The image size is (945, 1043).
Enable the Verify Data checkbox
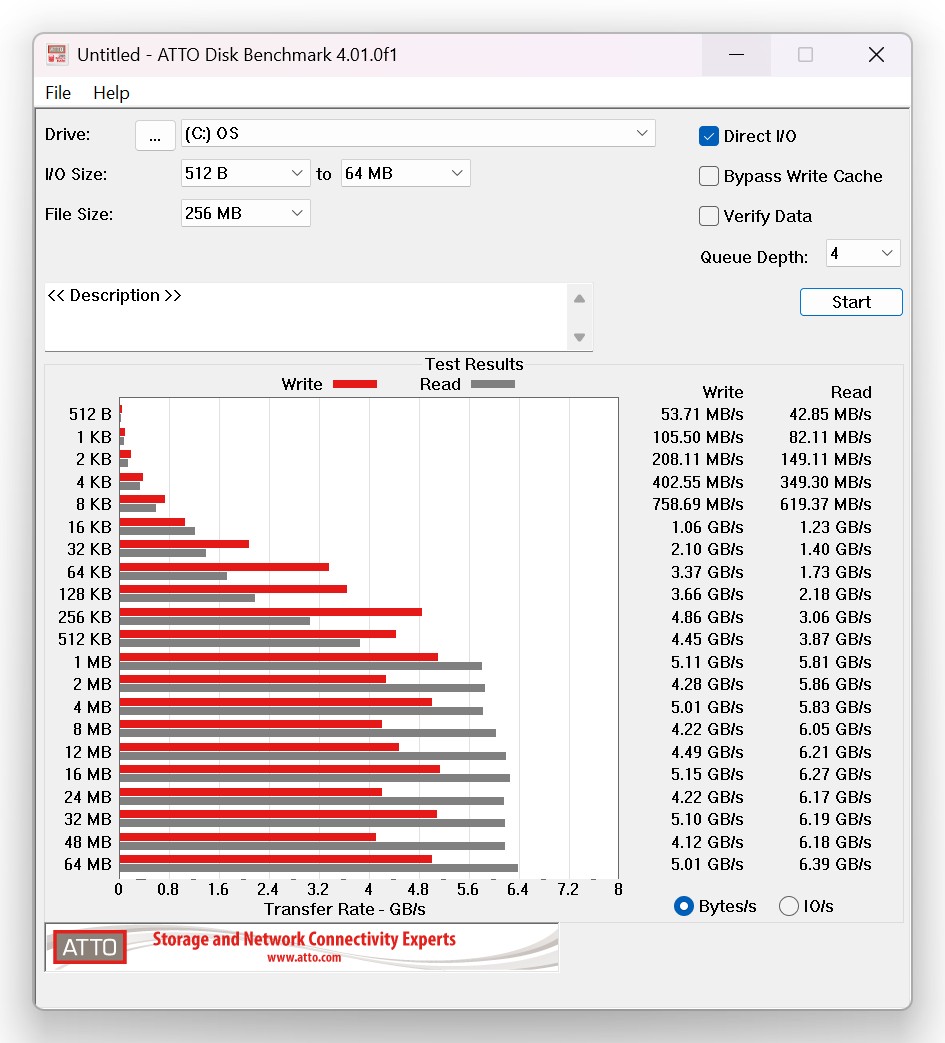click(x=709, y=216)
